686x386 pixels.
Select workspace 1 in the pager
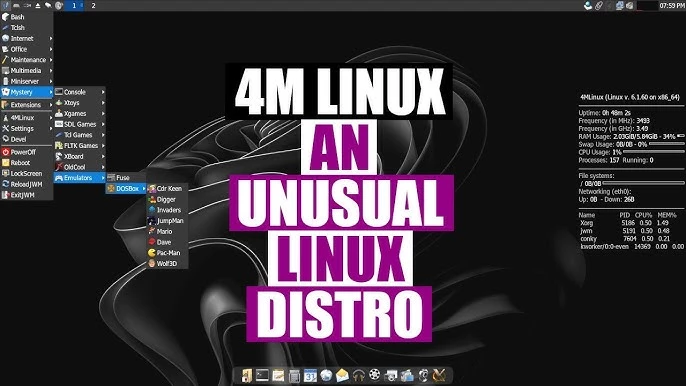click(74, 5)
